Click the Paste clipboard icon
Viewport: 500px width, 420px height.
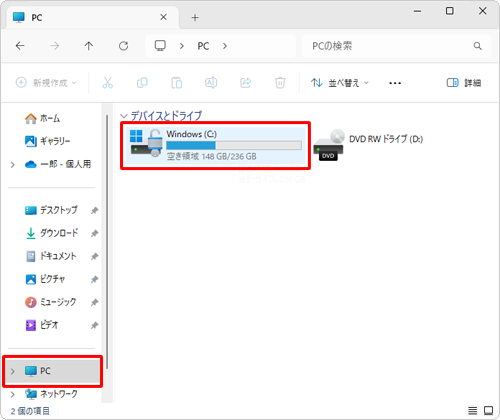[176, 82]
